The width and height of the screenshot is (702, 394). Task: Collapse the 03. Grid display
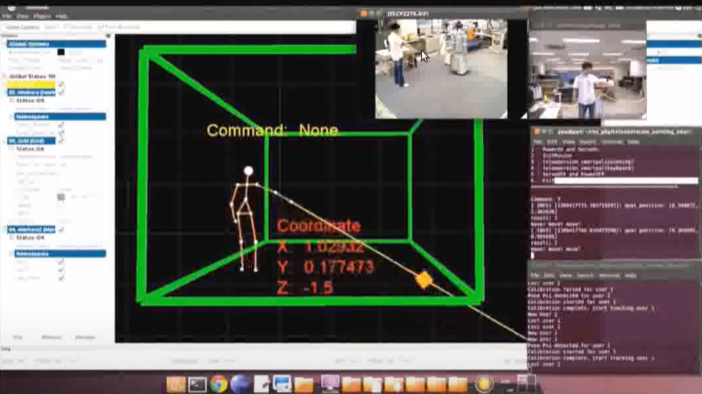(4, 141)
